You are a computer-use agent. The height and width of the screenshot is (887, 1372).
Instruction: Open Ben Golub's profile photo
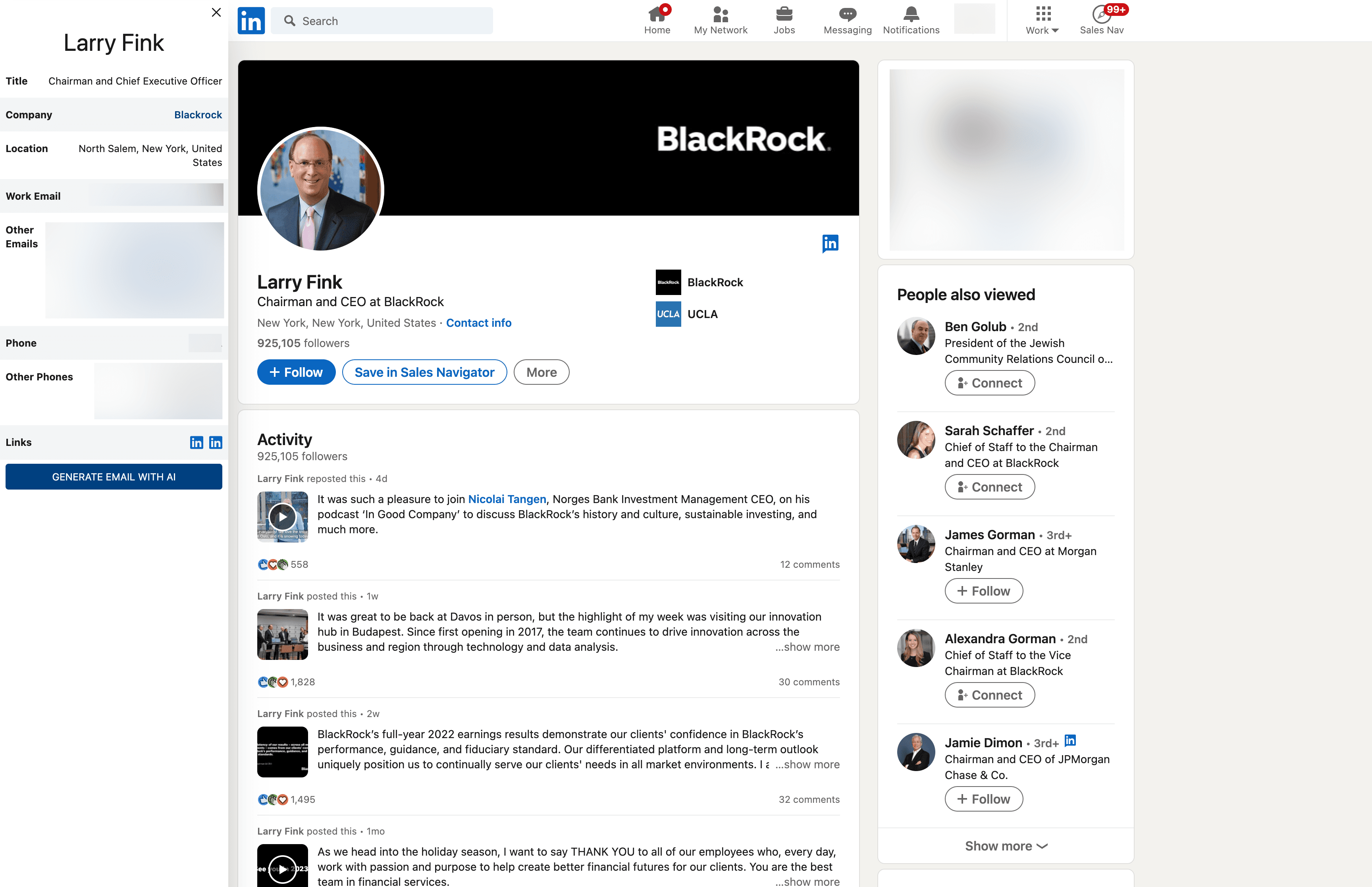pos(916,336)
